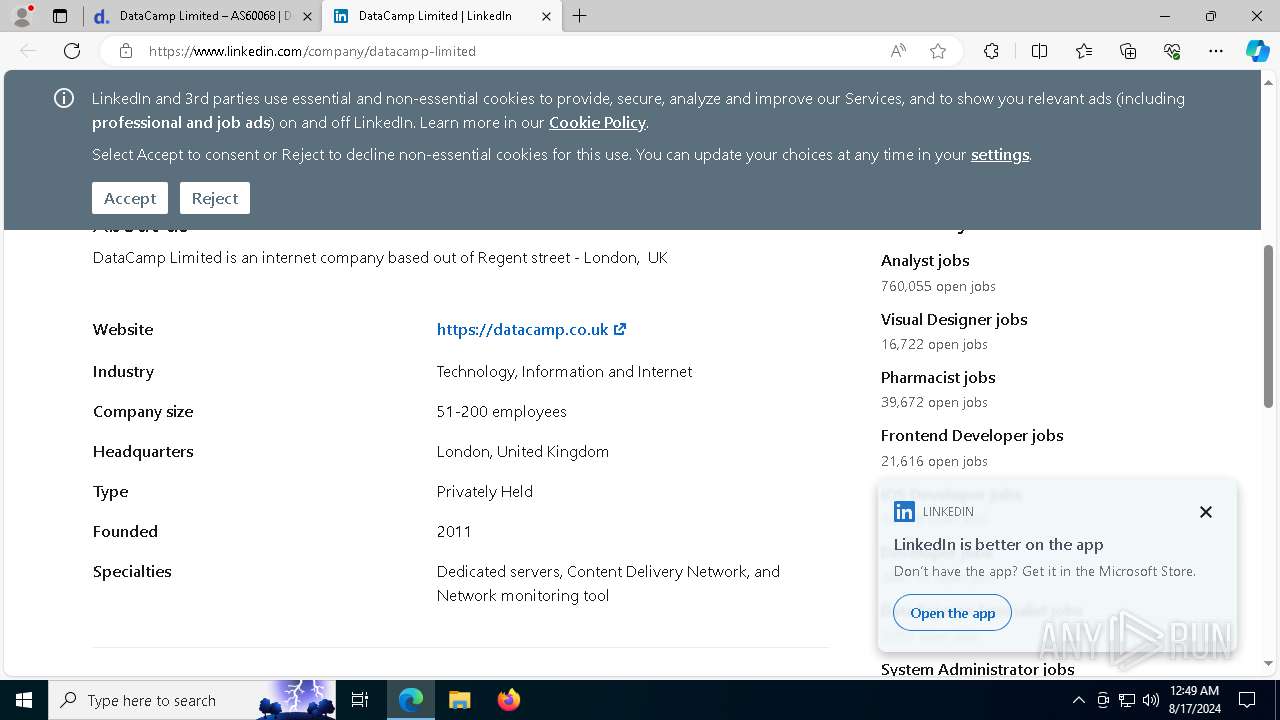Image resolution: width=1280 pixels, height=720 pixels.
Task: Add page to favorites star icon
Action: pos(938,51)
